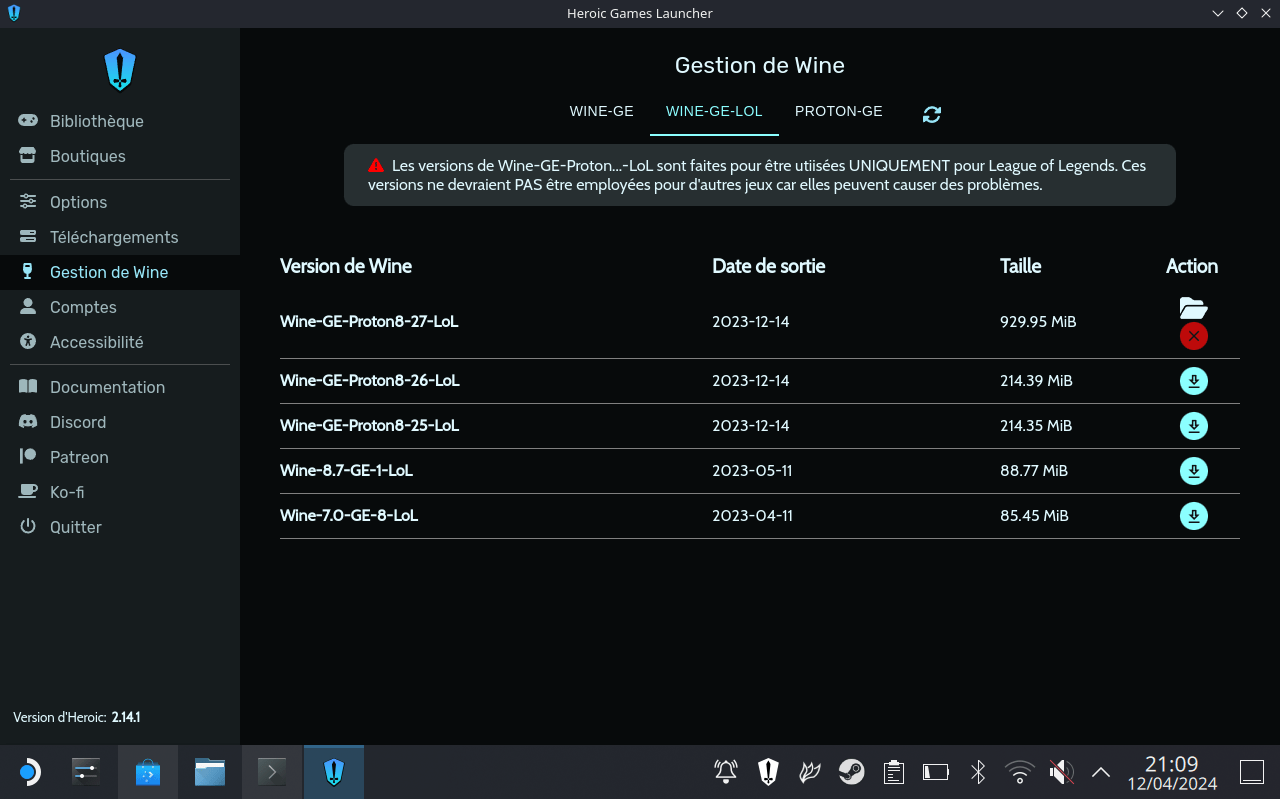Click Wine-8.7-GE-1-LoL version name

[346, 471]
